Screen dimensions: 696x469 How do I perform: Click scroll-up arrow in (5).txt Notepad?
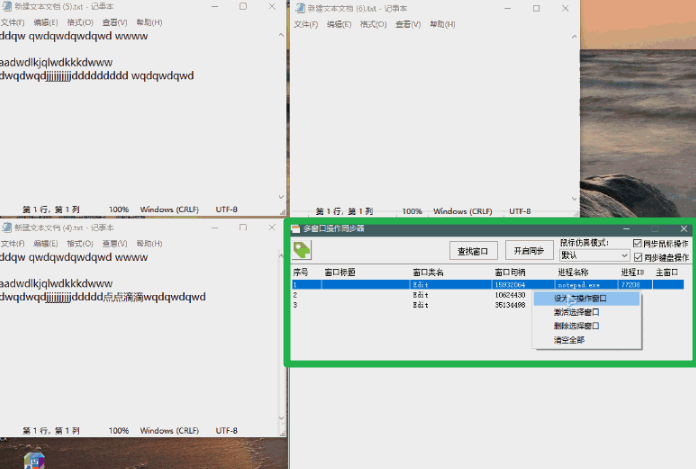(281, 35)
